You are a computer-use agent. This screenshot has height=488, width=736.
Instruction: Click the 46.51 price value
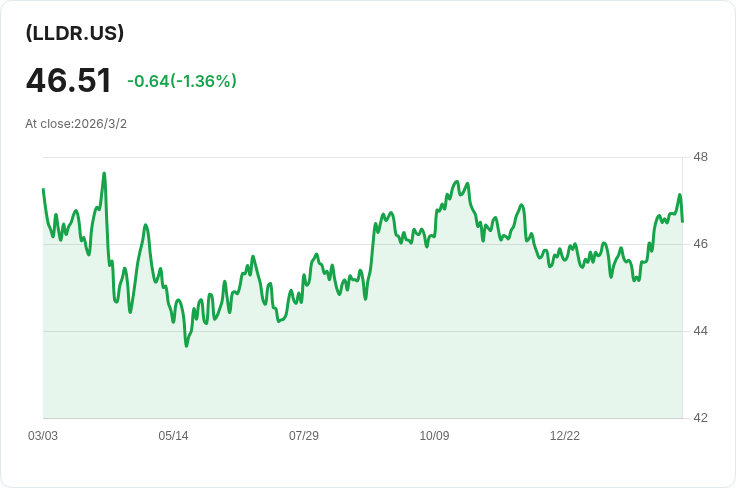click(x=69, y=80)
